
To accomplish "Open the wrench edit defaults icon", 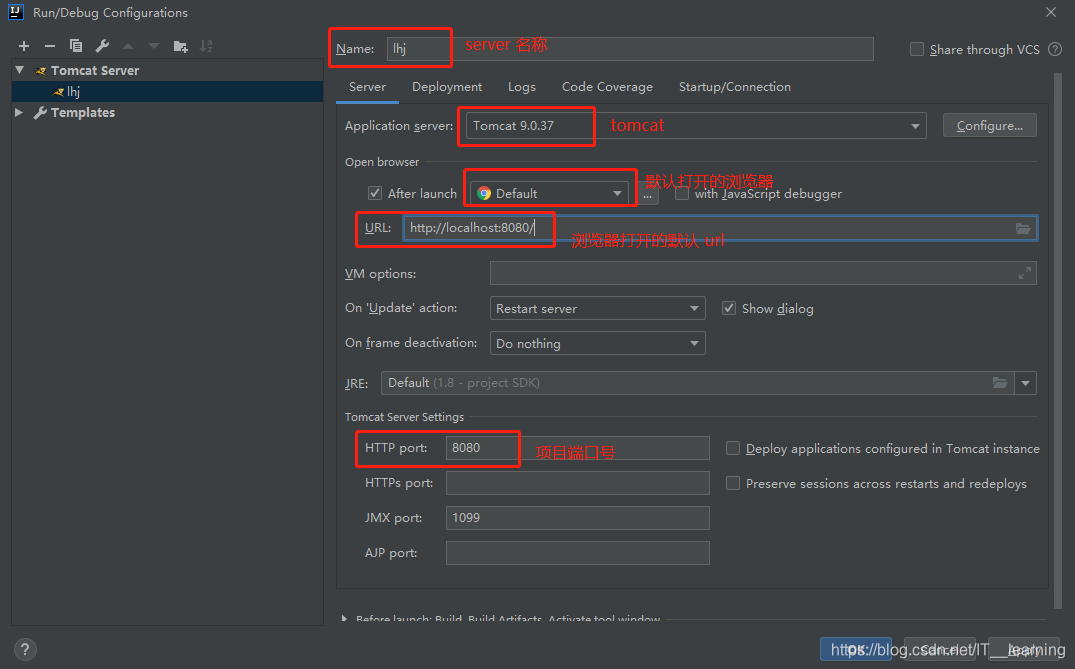I will (102, 46).
